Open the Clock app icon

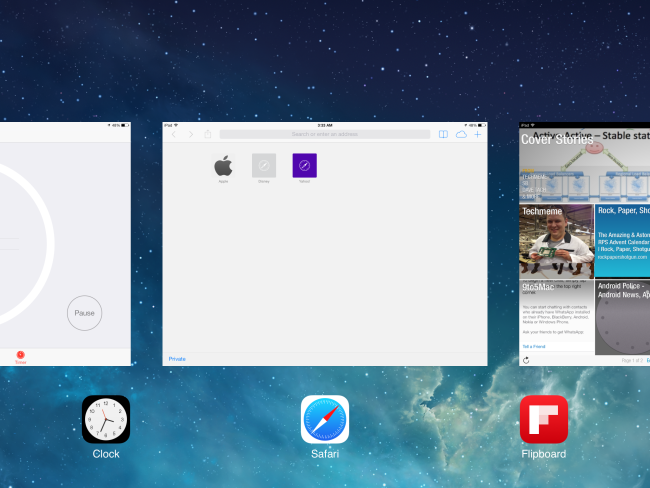tap(106, 419)
